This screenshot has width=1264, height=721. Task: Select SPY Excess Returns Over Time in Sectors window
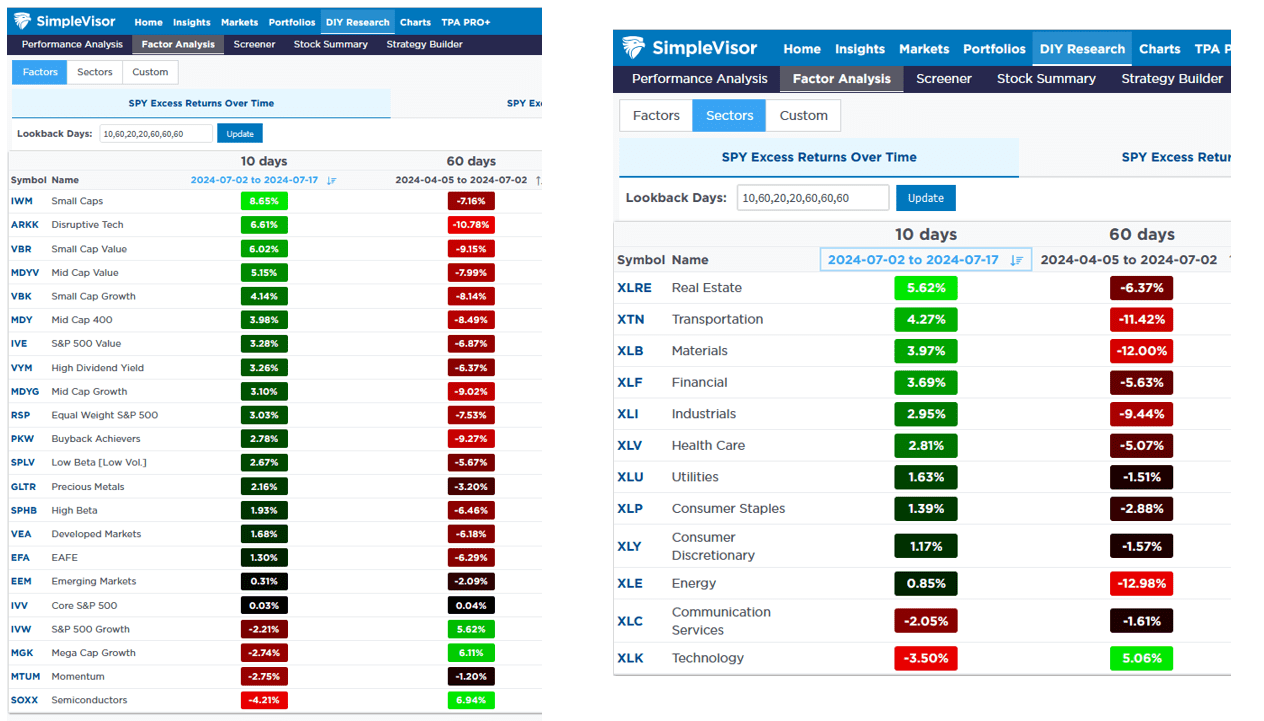coord(818,157)
